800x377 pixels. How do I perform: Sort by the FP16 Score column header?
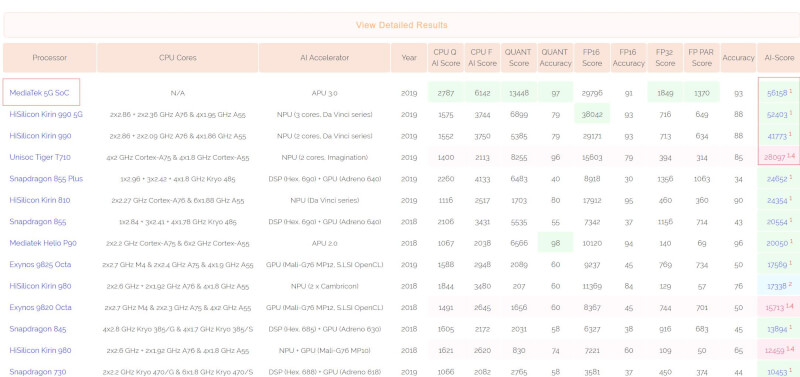point(592,58)
